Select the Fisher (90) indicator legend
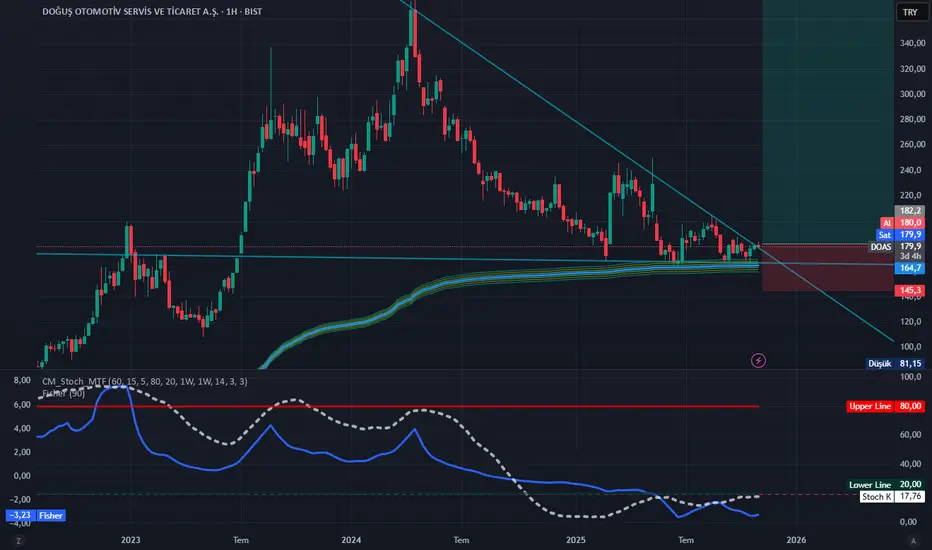Screen dimensions: 932x550 point(63,394)
